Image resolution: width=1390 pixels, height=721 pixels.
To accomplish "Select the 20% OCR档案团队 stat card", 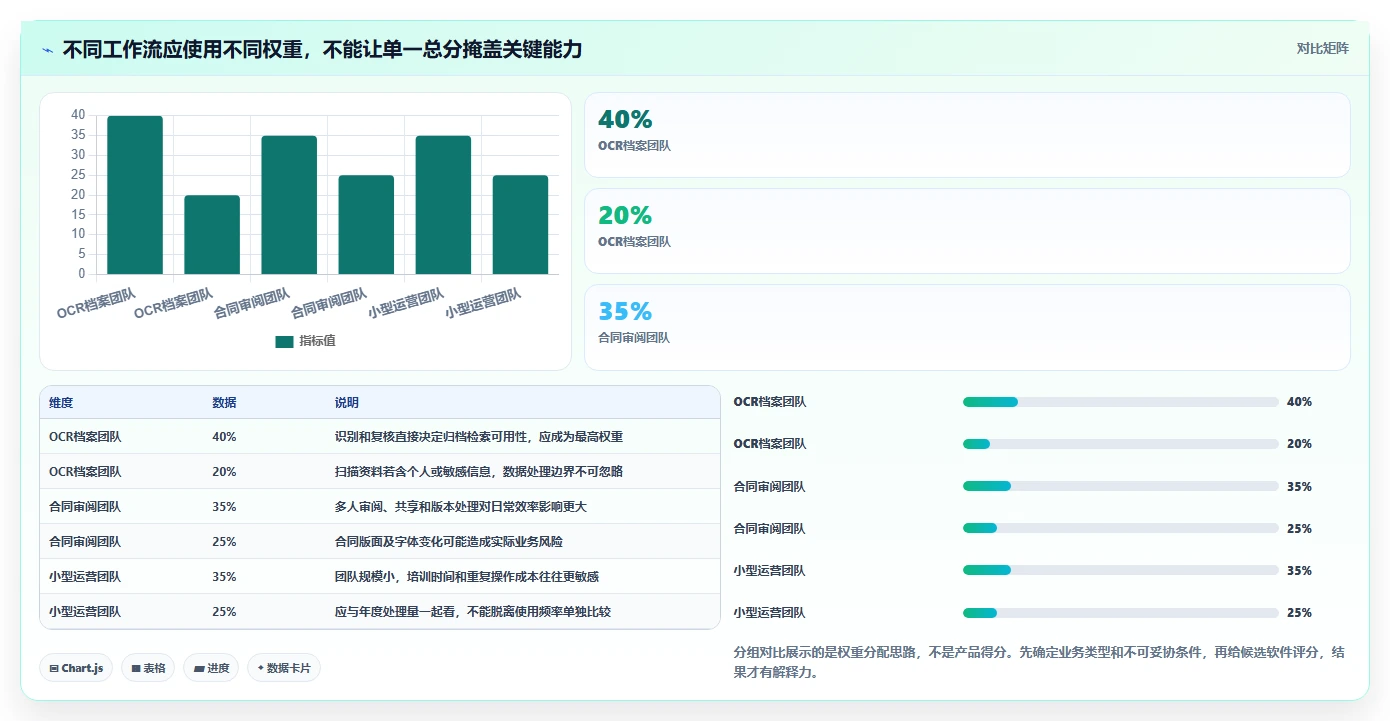I will tap(967, 231).
